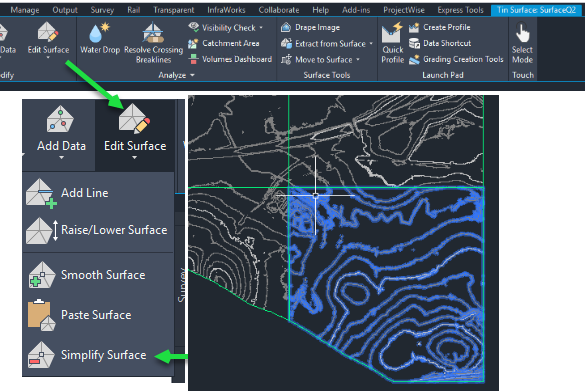585x391 pixels.
Task: Click the Touch panel label
Action: (523, 75)
